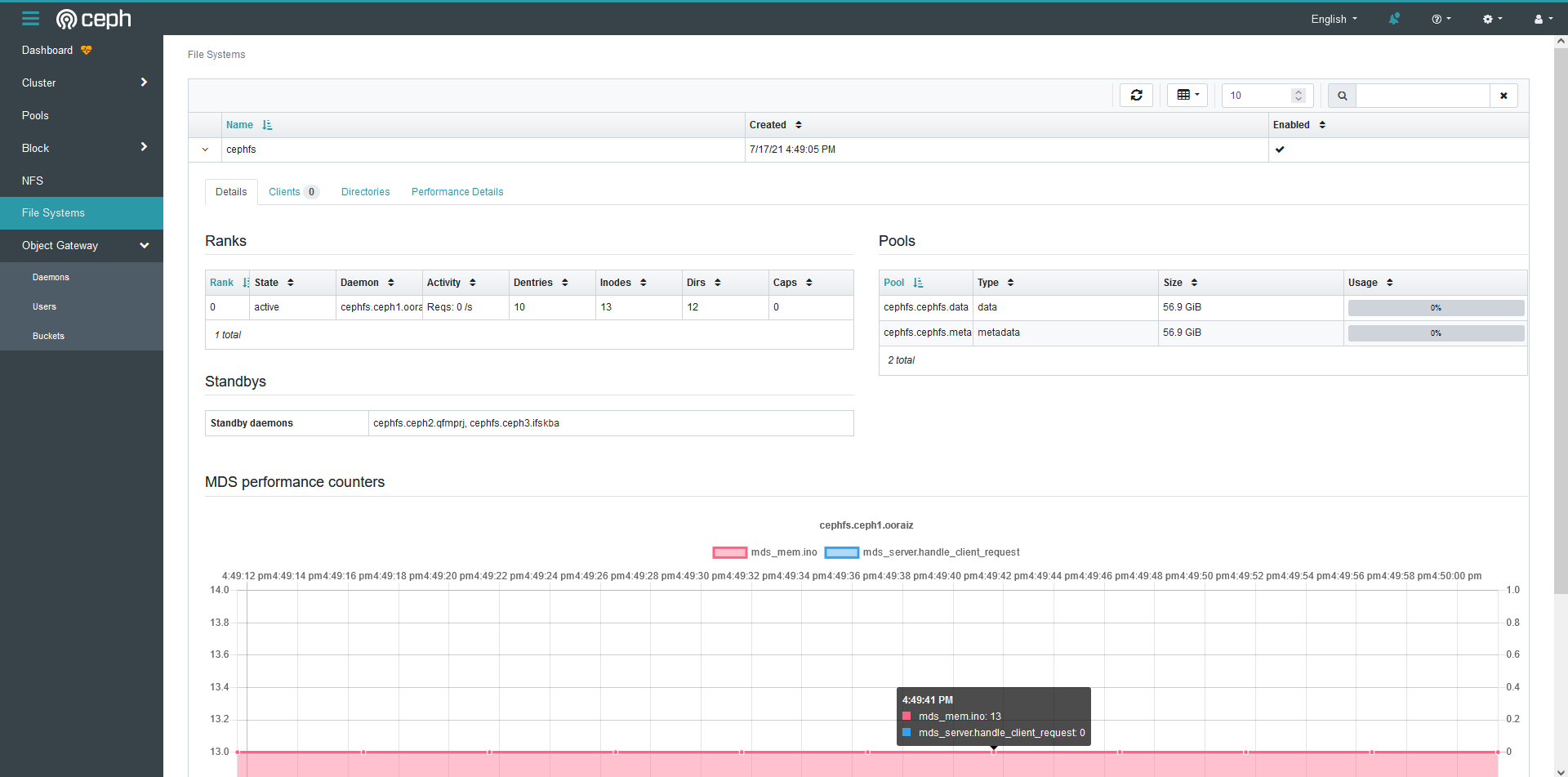The image size is (1568, 777).
Task: Open the notifications bell
Action: point(1394,19)
